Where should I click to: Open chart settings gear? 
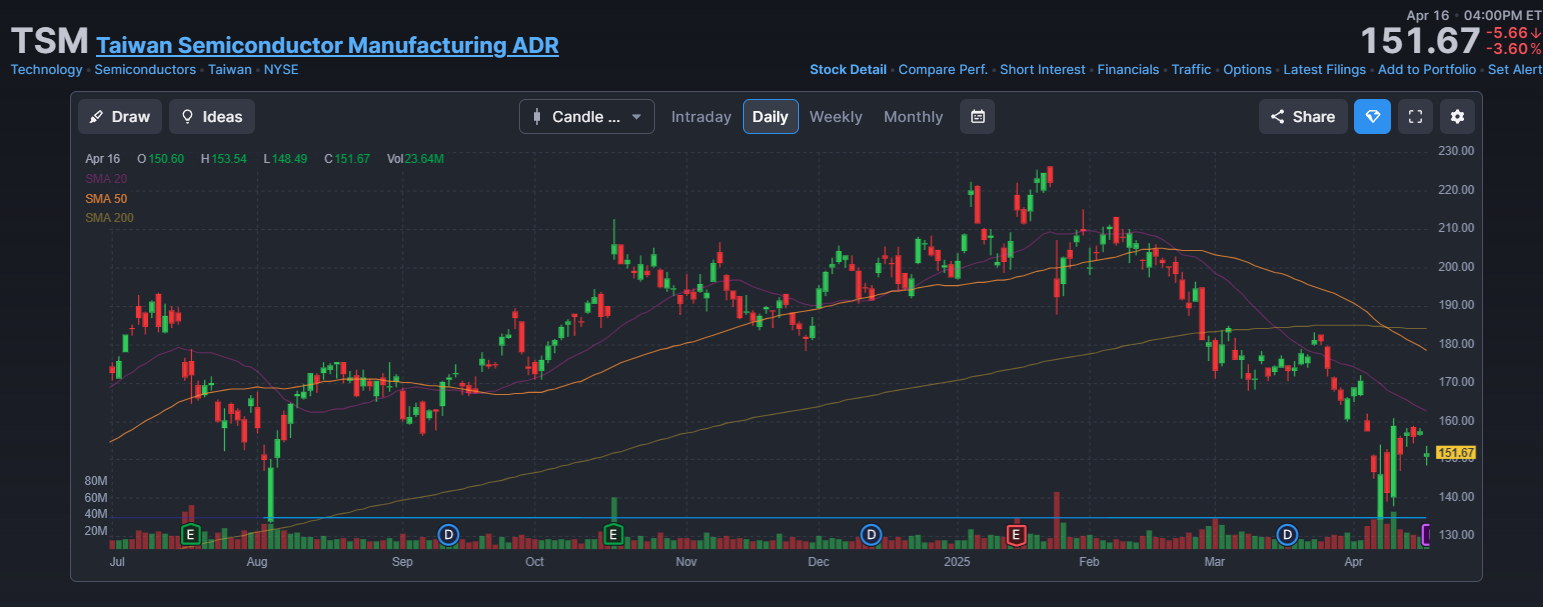click(x=1457, y=117)
